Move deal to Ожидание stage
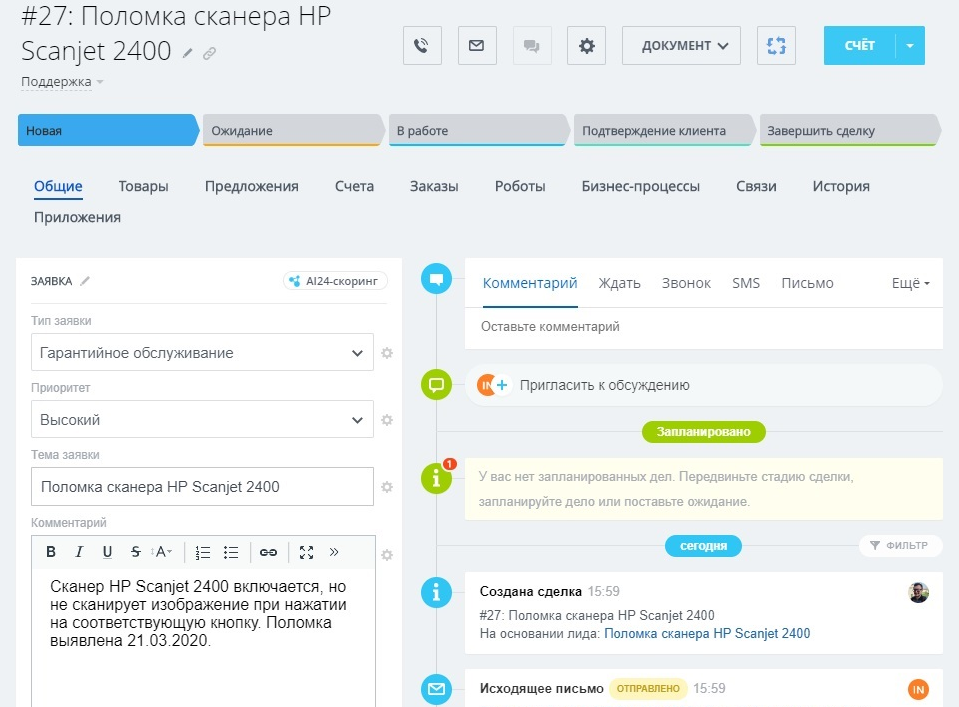This screenshot has height=707, width=959. [x=292, y=130]
